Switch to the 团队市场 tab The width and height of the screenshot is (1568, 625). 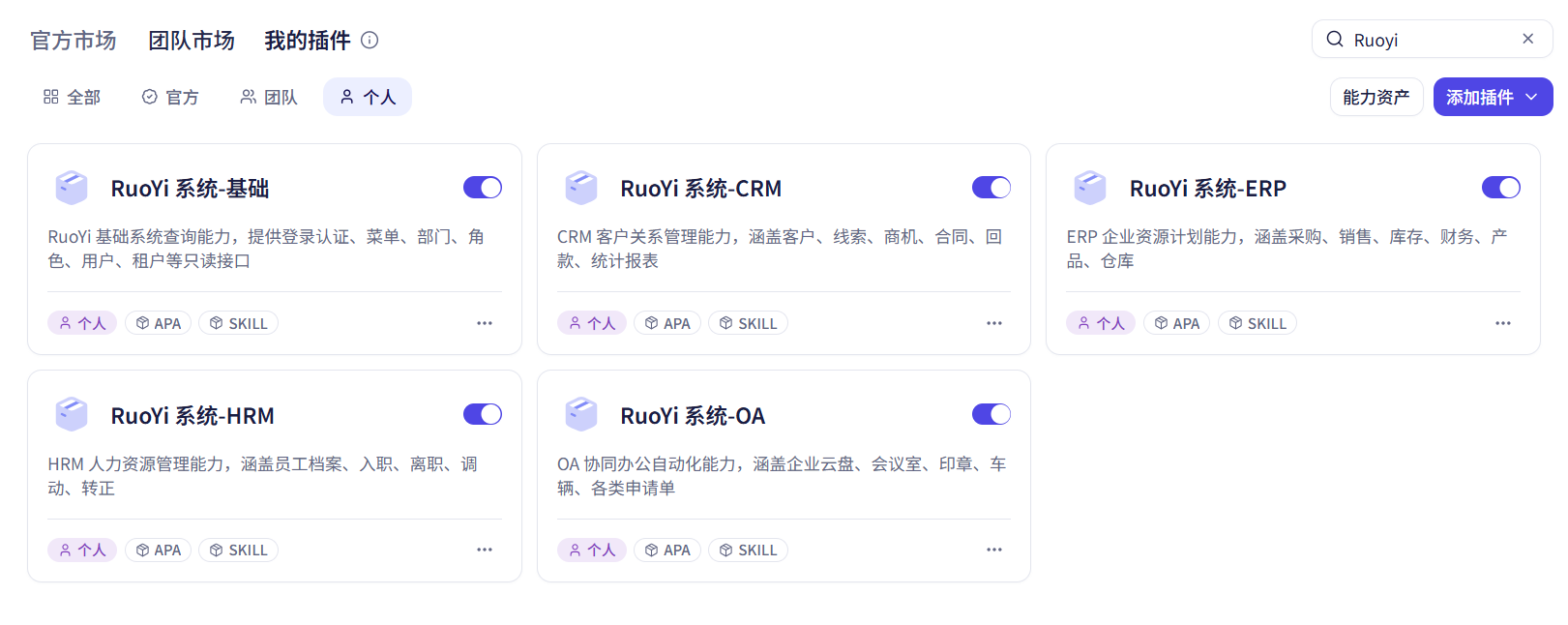tap(192, 41)
